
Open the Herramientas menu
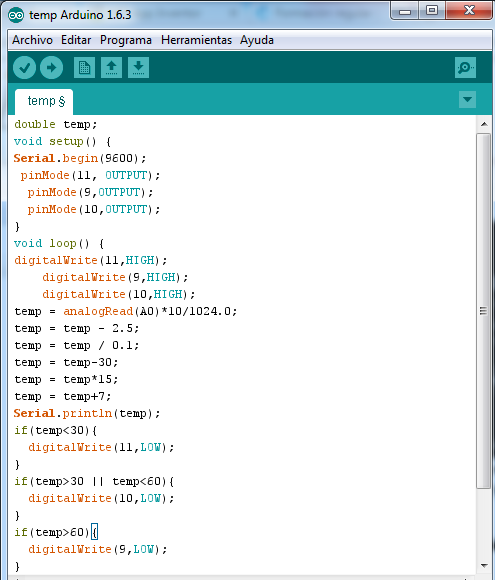point(196,40)
